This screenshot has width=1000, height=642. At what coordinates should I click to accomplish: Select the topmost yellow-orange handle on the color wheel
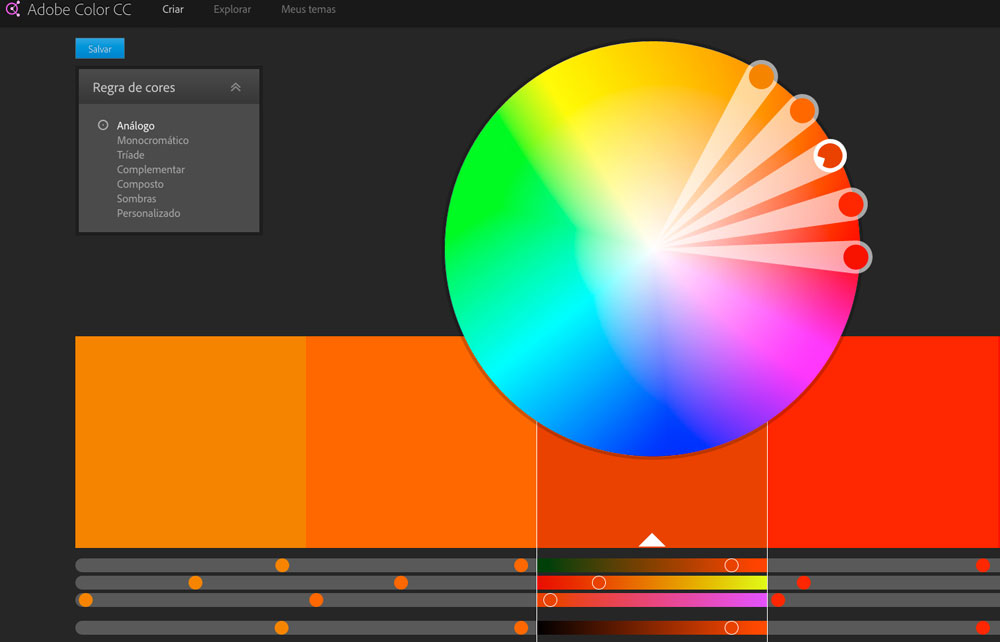pos(761,76)
